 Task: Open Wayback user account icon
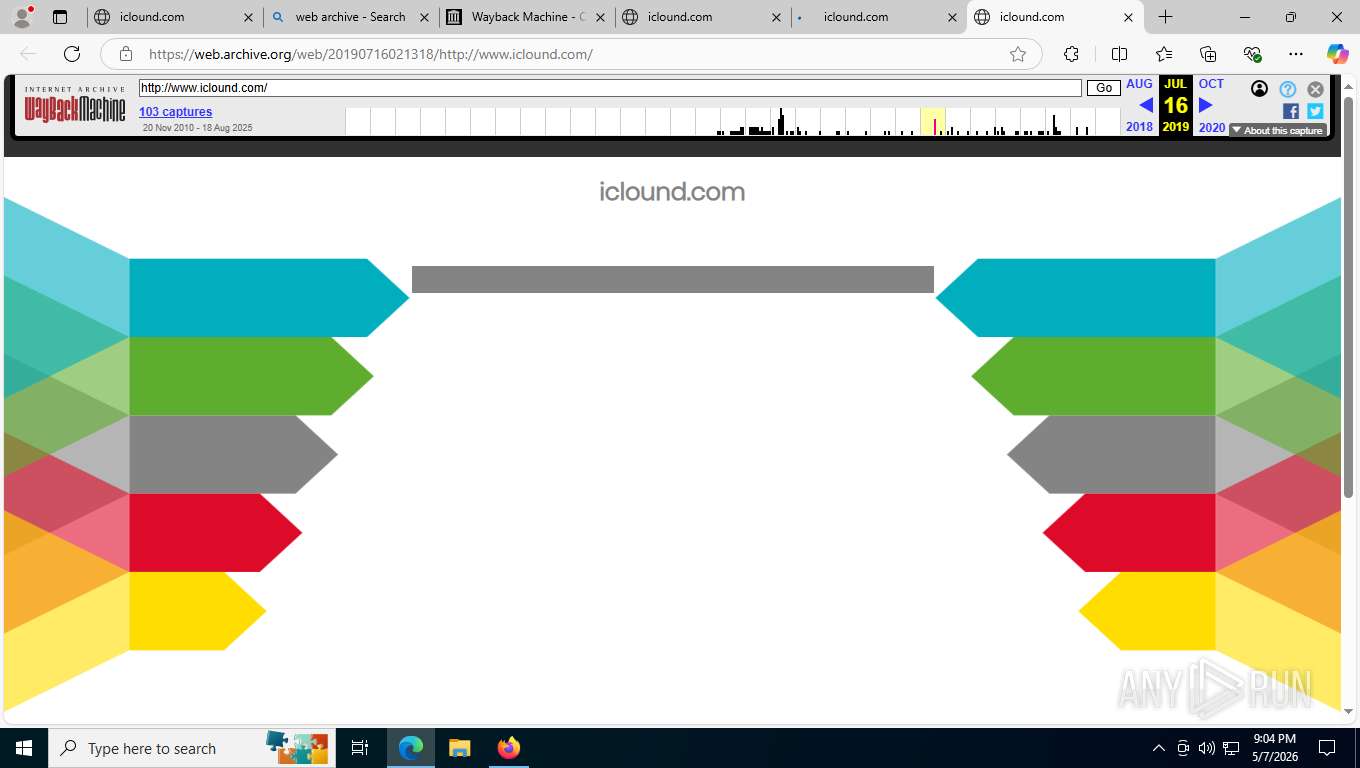[x=1259, y=89]
